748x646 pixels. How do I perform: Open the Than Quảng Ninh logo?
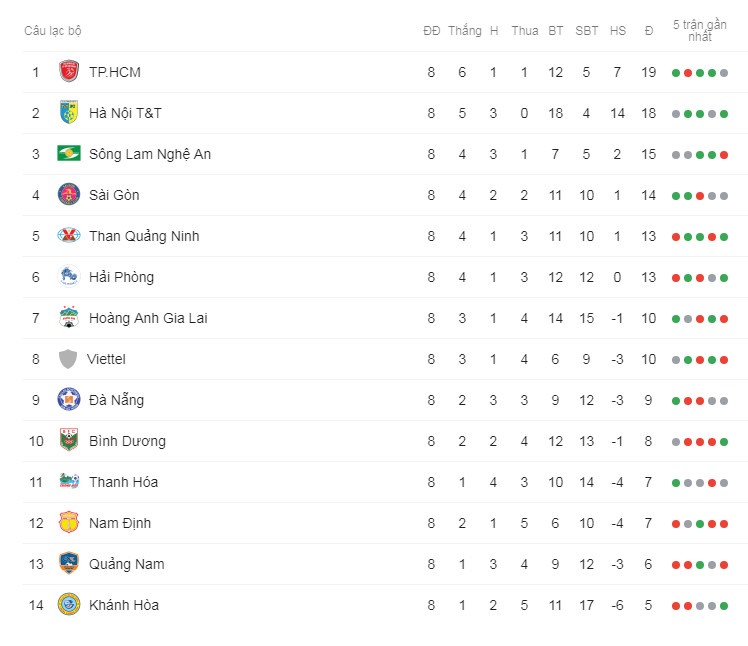(x=69, y=236)
